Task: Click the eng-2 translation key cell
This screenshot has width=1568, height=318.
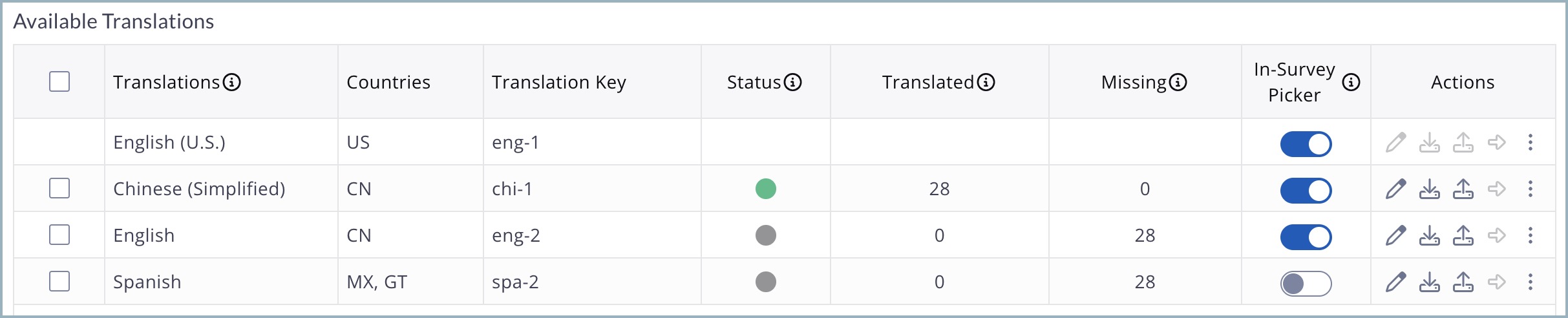Action: pyautogui.click(x=516, y=235)
